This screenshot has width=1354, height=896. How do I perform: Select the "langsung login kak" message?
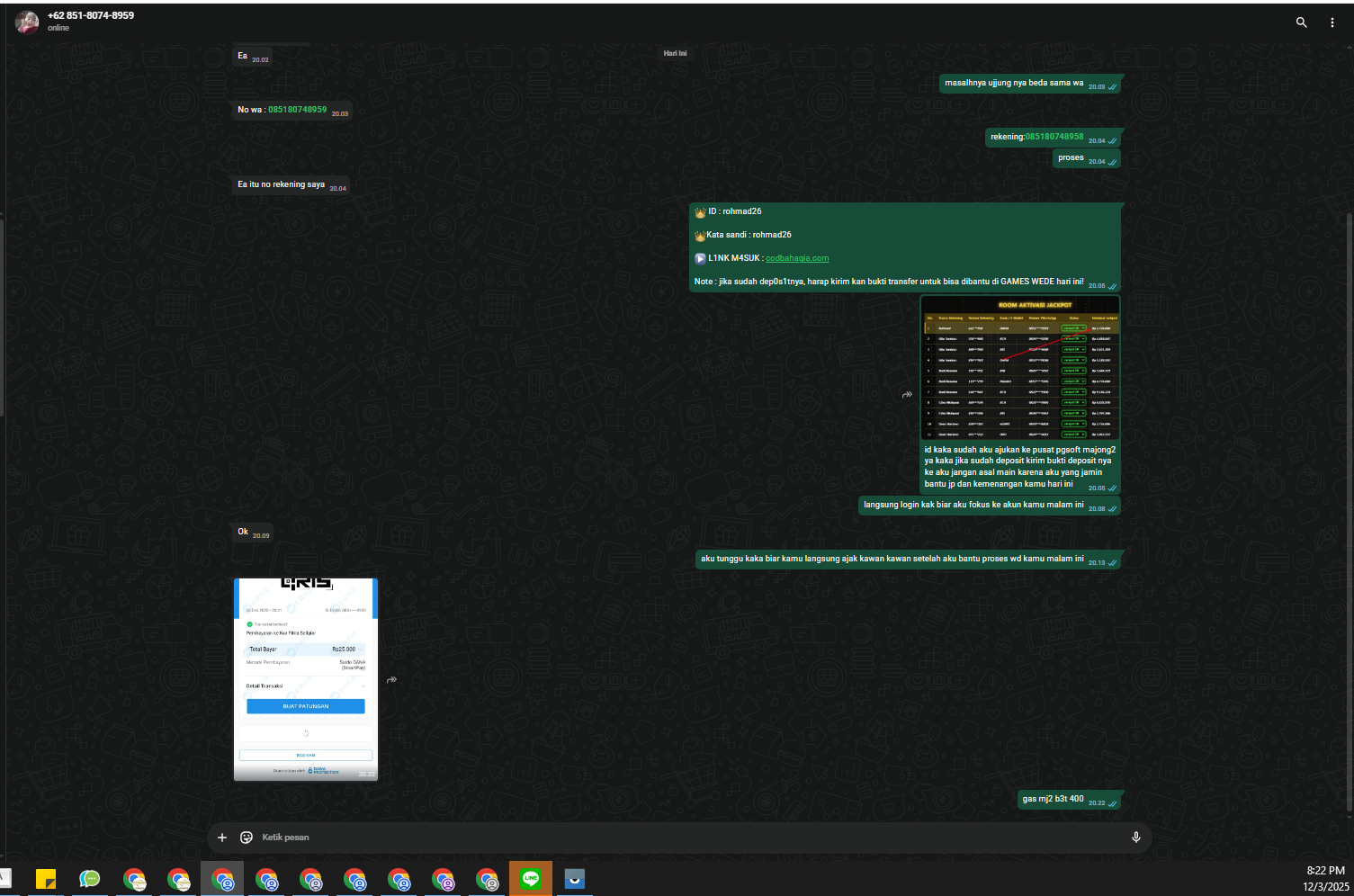(x=990, y=506)
